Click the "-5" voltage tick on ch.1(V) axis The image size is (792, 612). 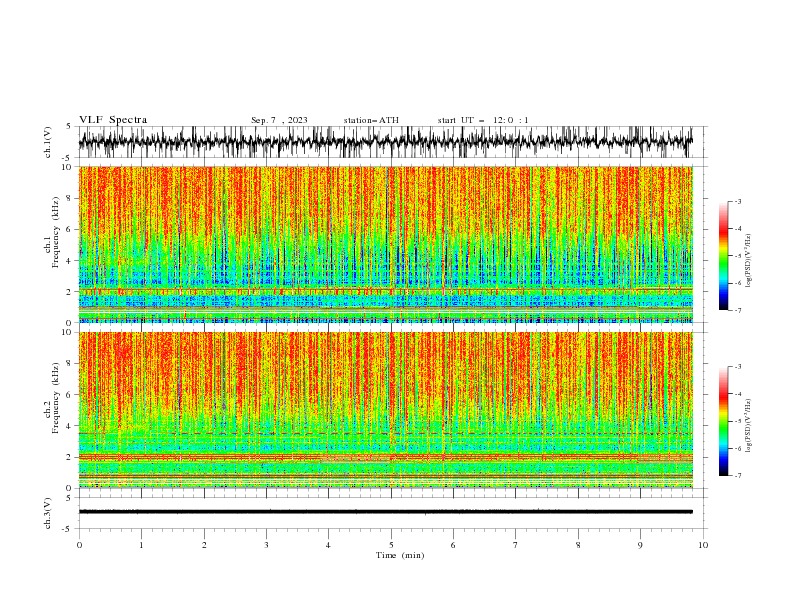pos(67,158)
